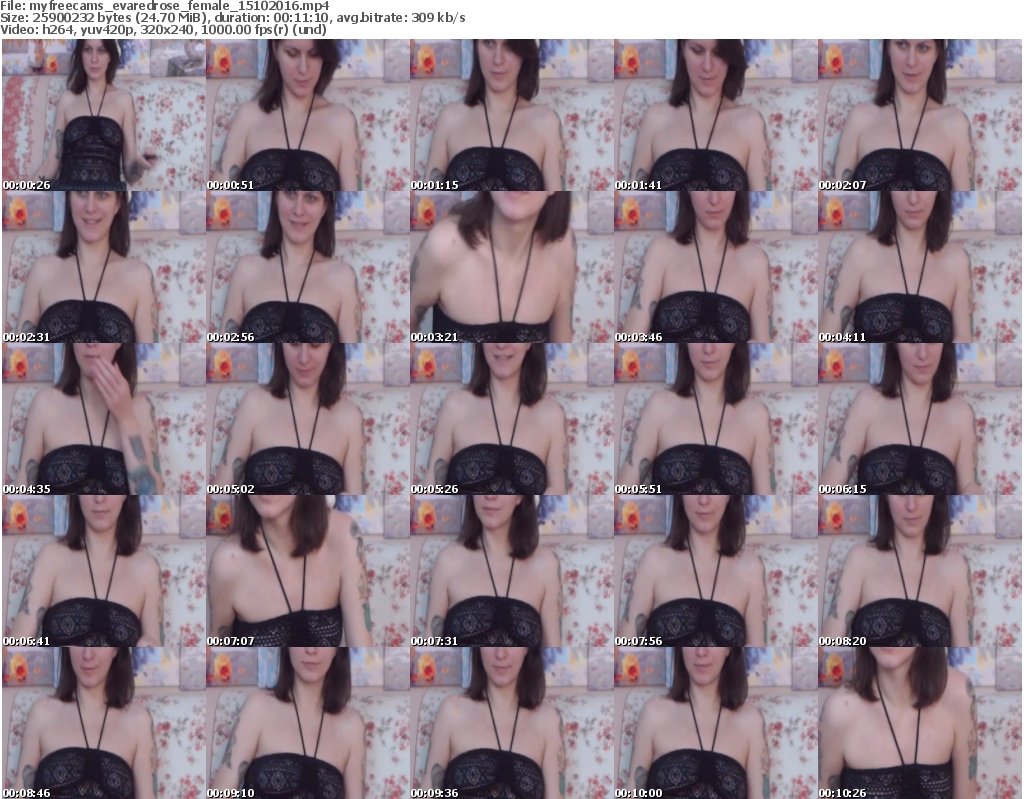Select the frame labeled 00:08:46
The width and height of the screenshot is (1024, 799).
103,722
